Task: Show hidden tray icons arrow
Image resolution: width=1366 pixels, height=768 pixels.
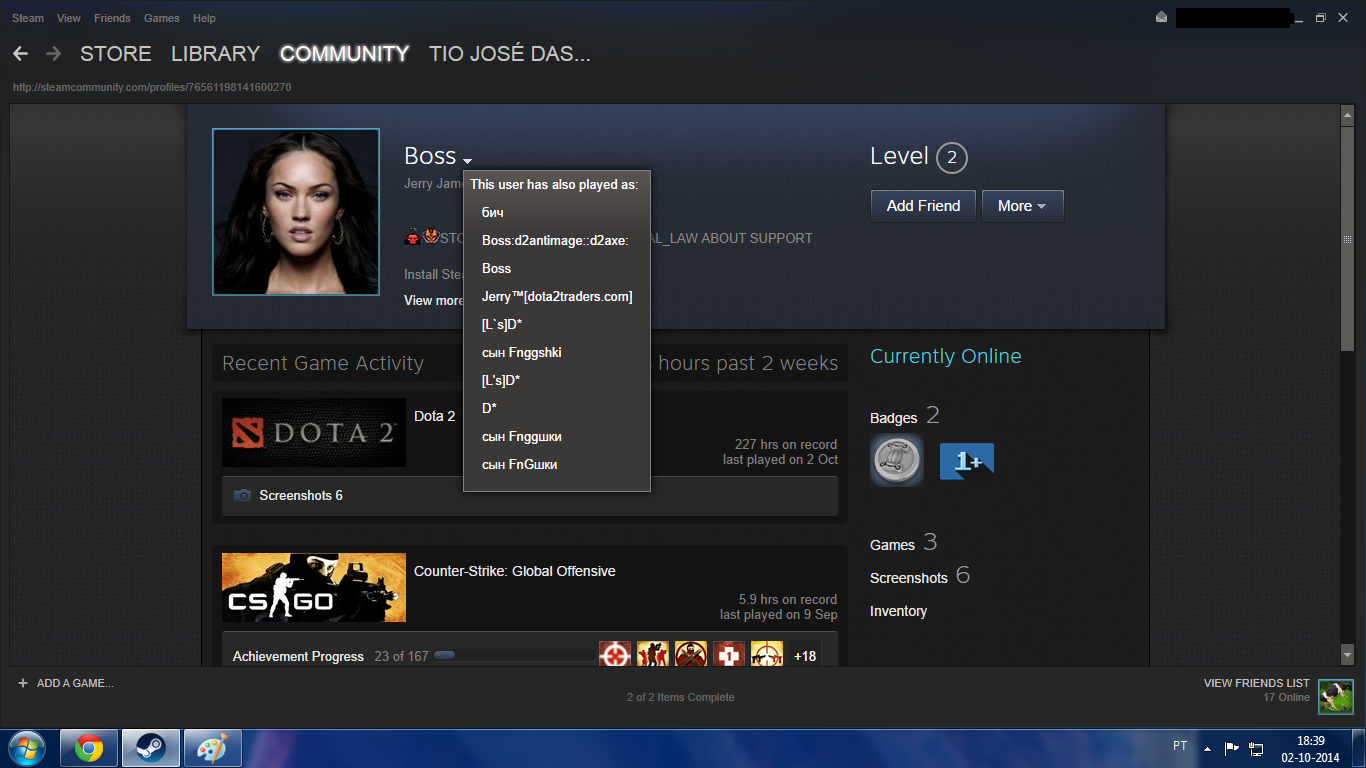Action: [x=1208, y=748]
